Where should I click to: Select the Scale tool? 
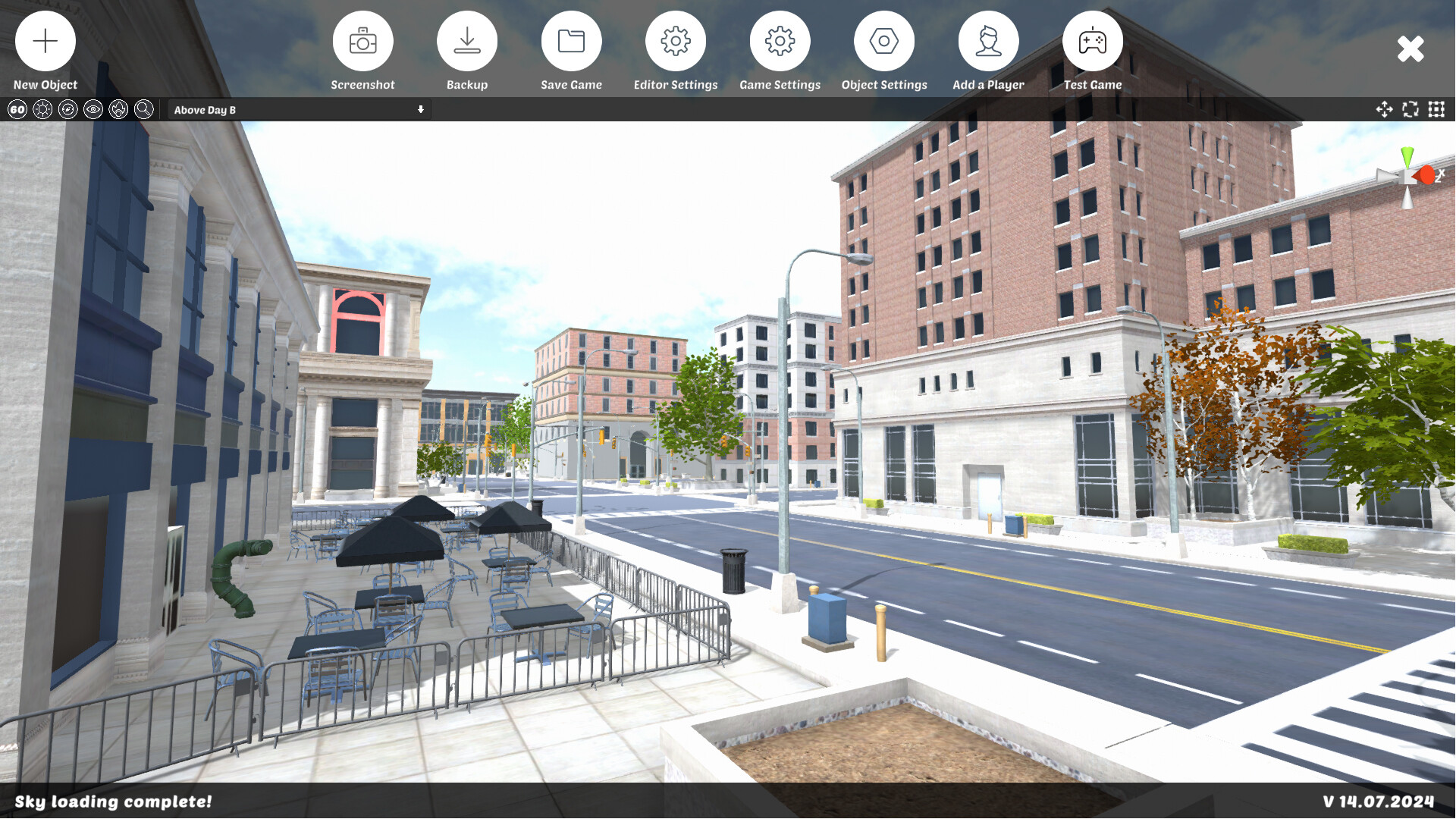tap(1435, 110)
